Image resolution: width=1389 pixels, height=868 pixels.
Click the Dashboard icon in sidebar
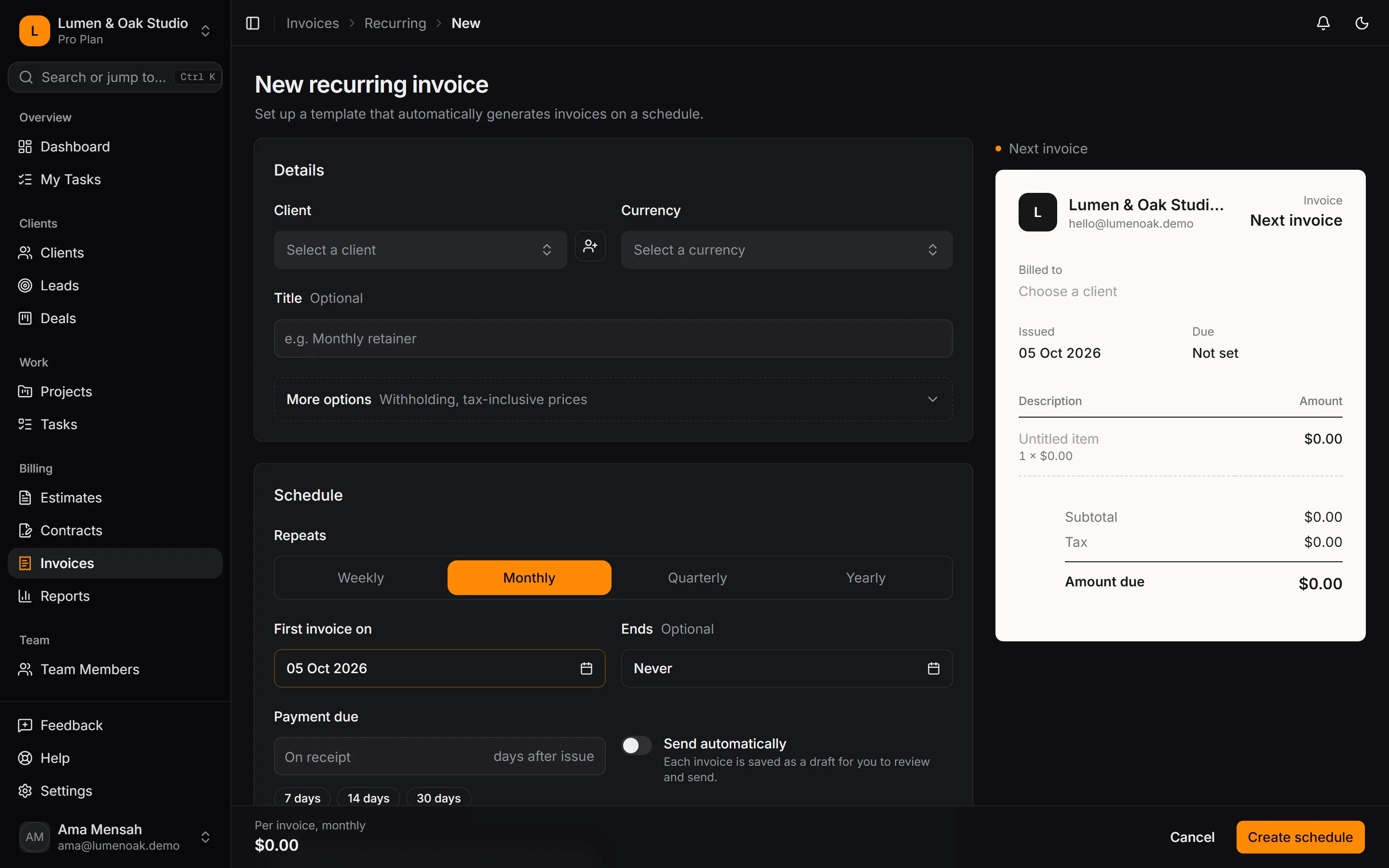tap(25, 147)
